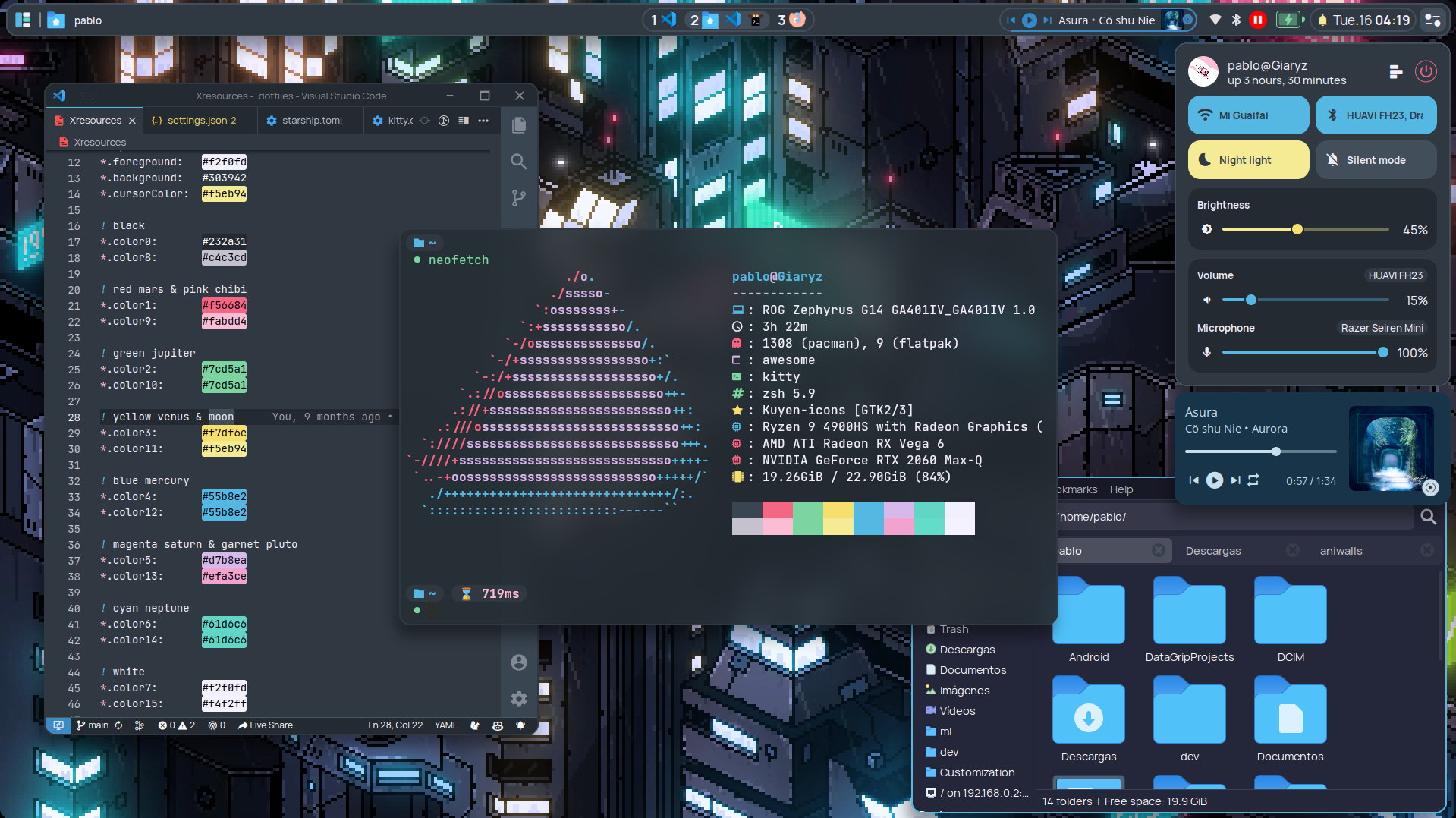The image size is (1456, 818).
Task: Click Ln 28, Col 22 indicator
Action: (x=395, y=725)
